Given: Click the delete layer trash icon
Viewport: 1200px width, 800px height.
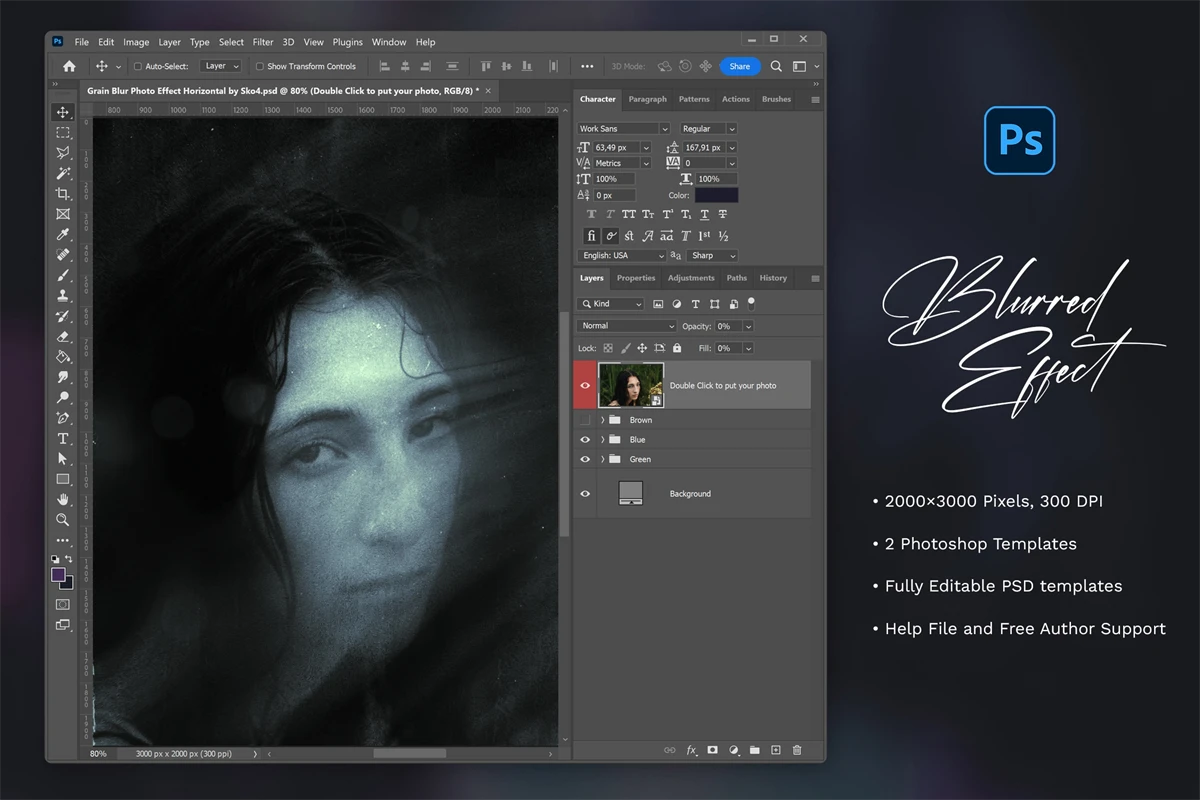Looking at the screenshot, I should click(797, 750).
